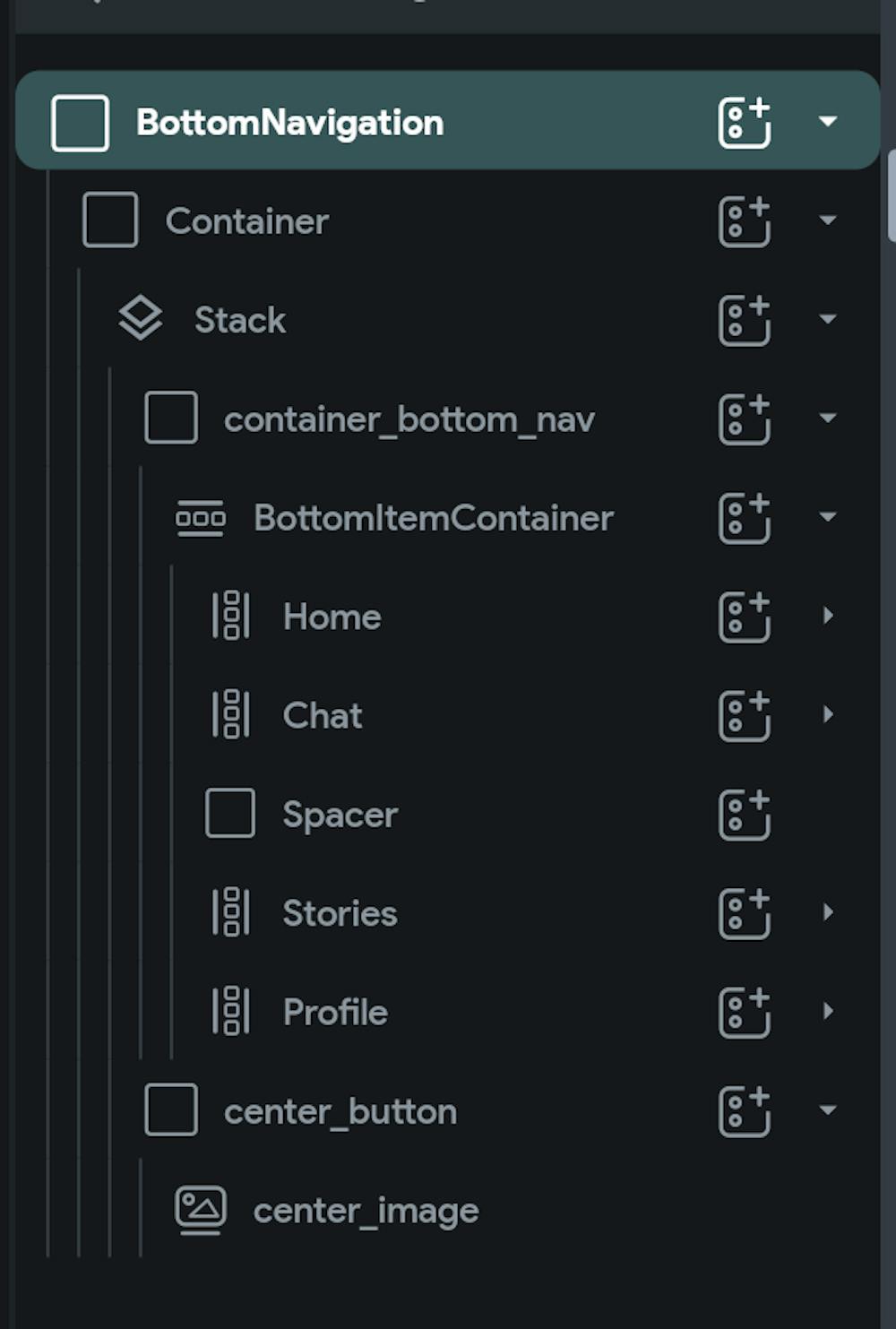Add a widget to center_button
The width and height of the screenshot is (896, 1329).
coord(744,1111)
